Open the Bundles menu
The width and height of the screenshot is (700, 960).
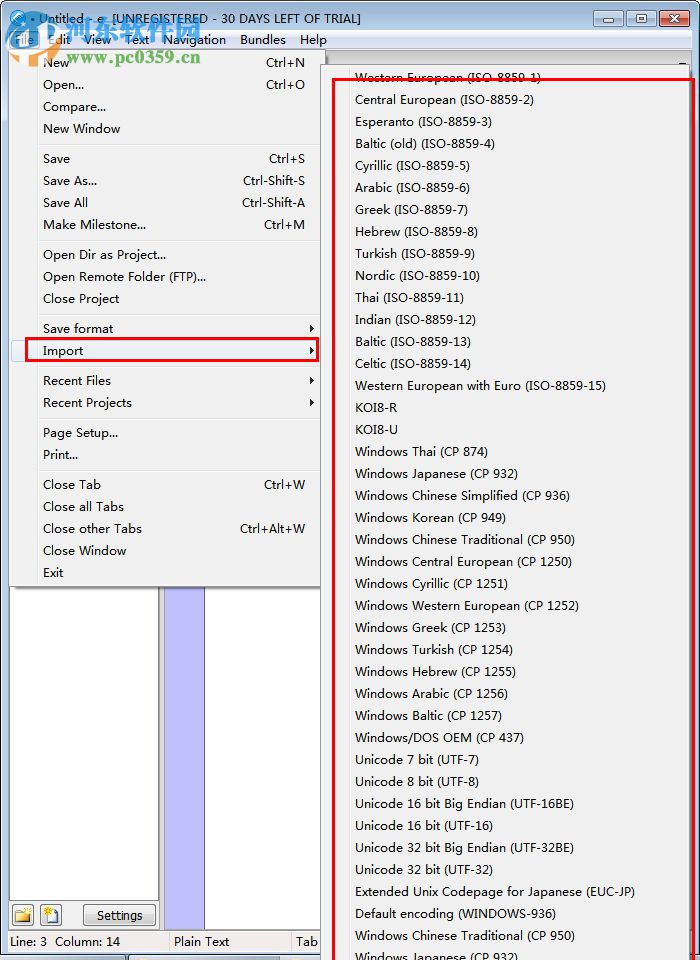(x=263, y=40)
